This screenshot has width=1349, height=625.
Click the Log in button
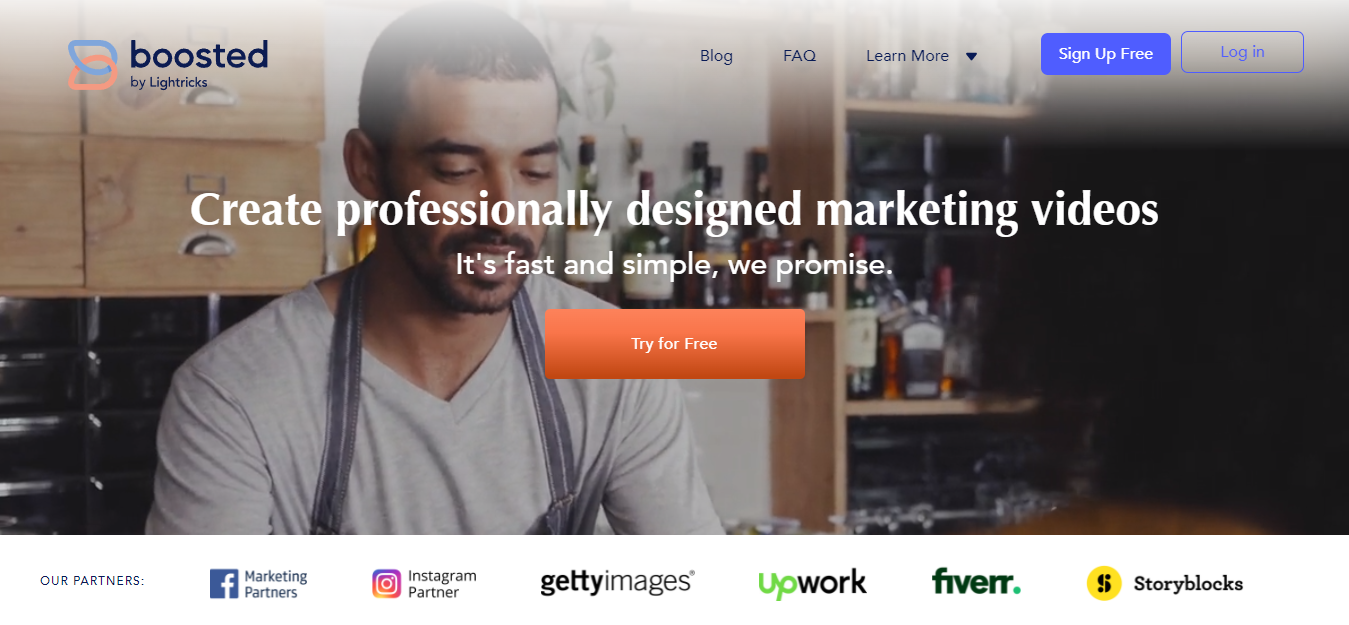[1242, 52]
